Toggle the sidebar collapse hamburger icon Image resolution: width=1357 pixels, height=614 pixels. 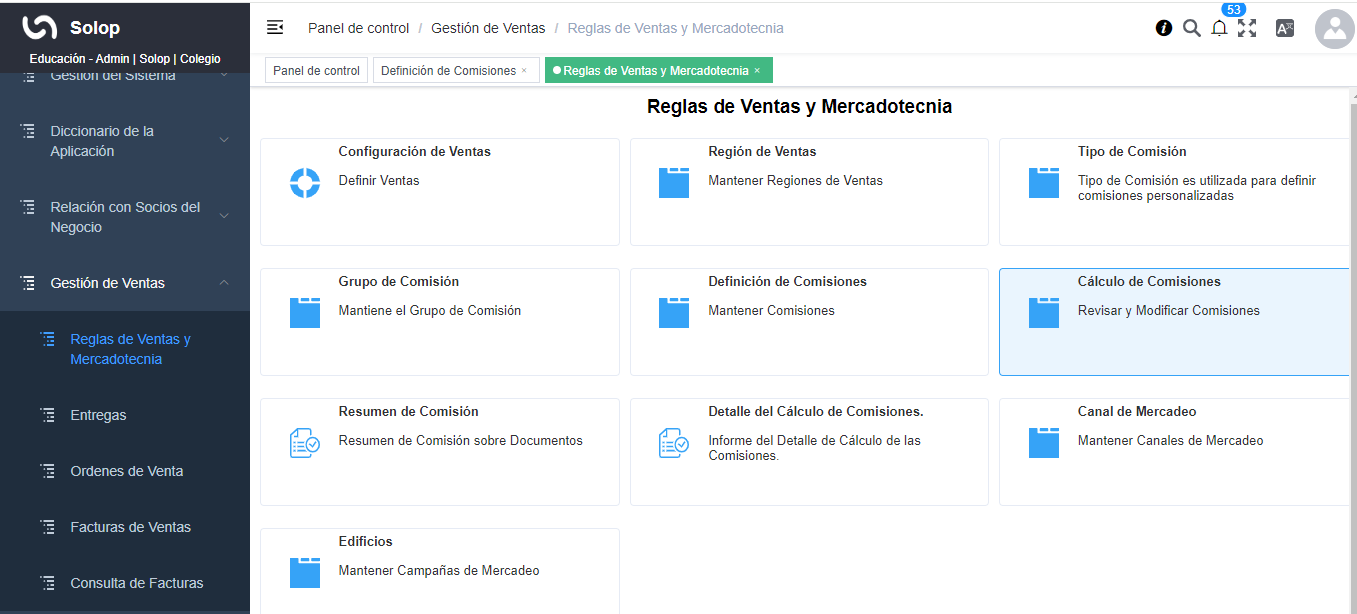[275, 28]
